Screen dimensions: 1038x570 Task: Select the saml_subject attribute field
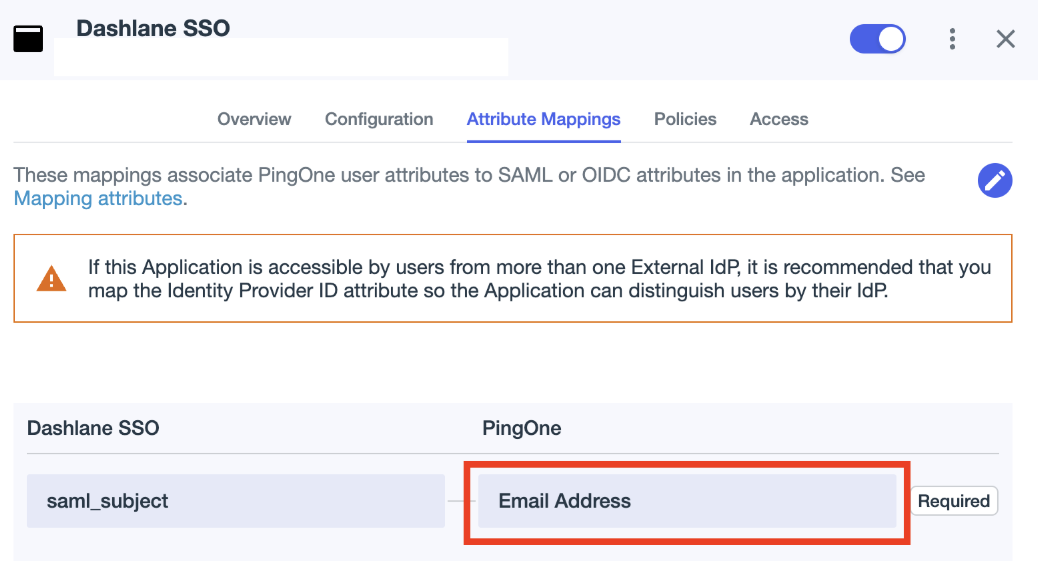point(235,501)
